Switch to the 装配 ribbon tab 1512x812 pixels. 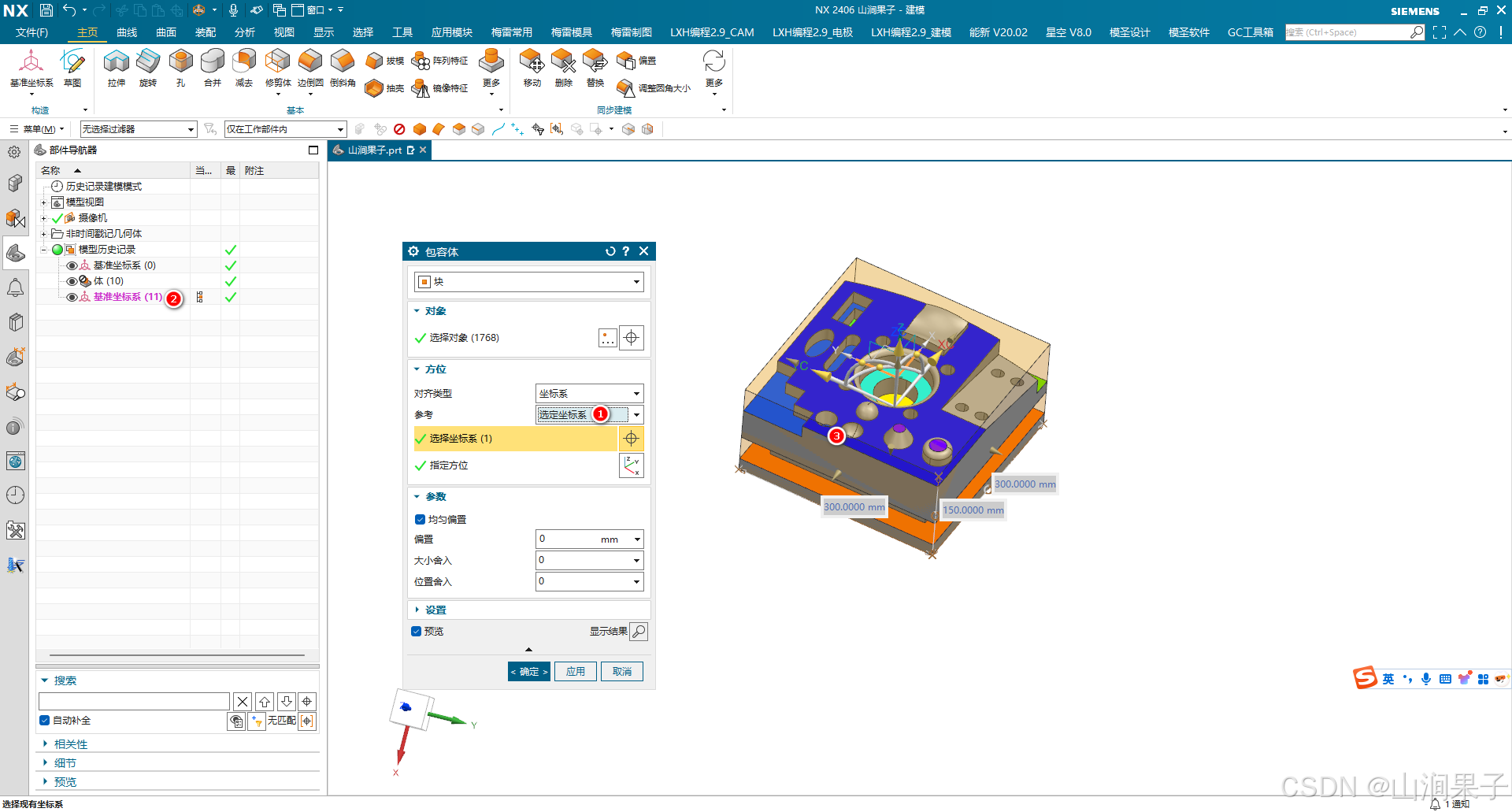206,32
